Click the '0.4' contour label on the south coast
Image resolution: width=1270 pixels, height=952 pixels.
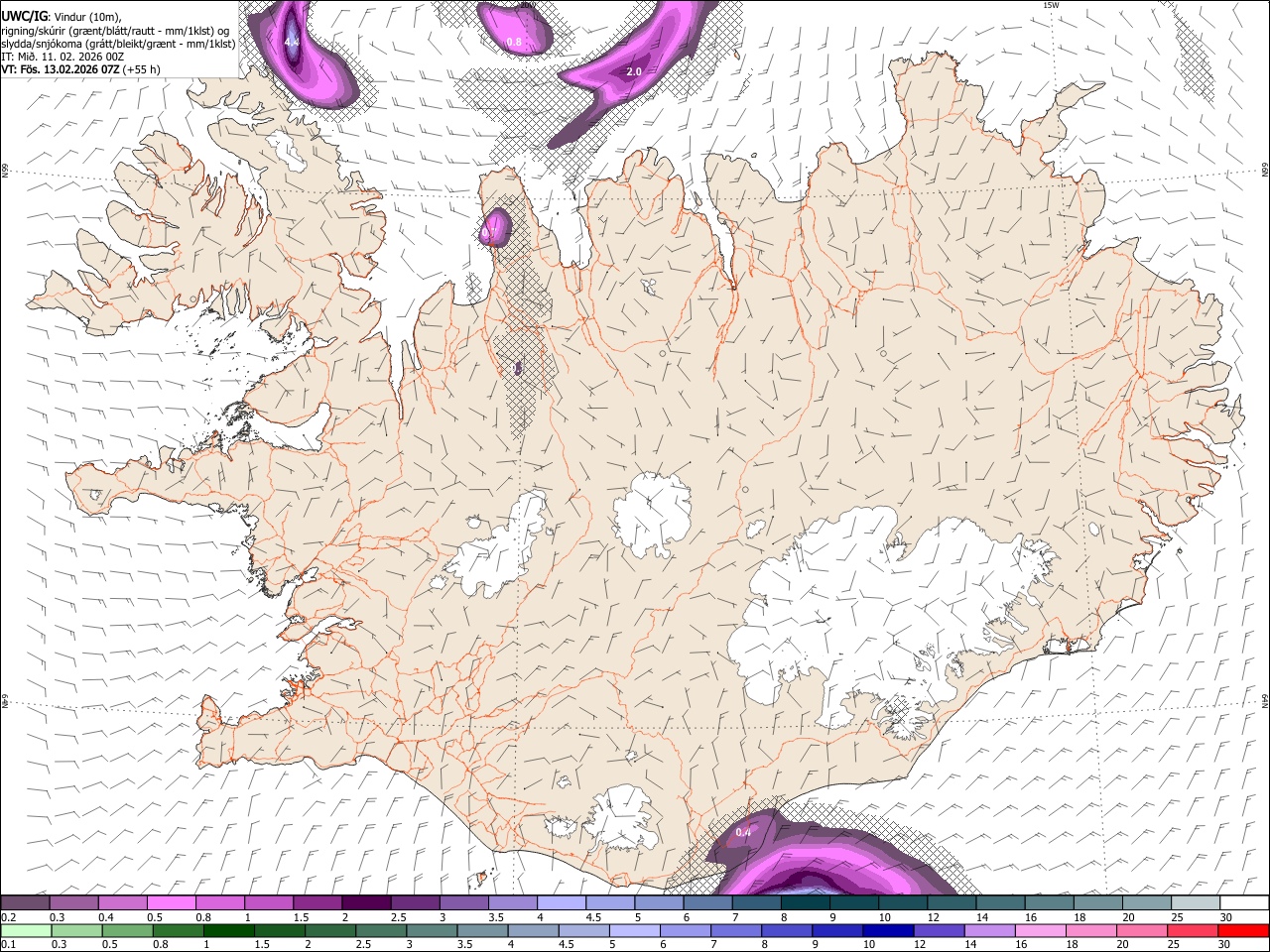(743, 832)
